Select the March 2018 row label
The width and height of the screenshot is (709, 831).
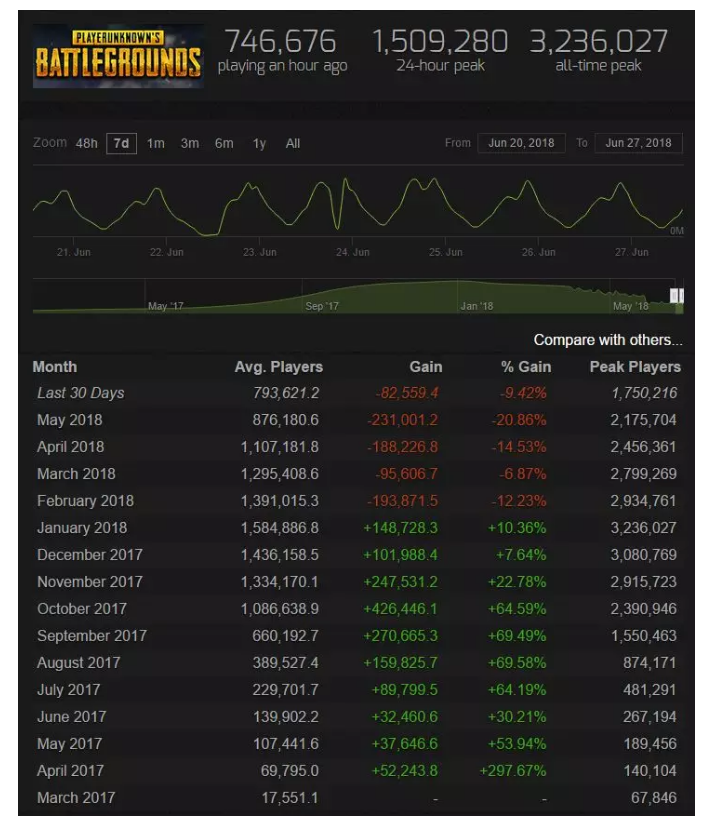pos(76,474)
